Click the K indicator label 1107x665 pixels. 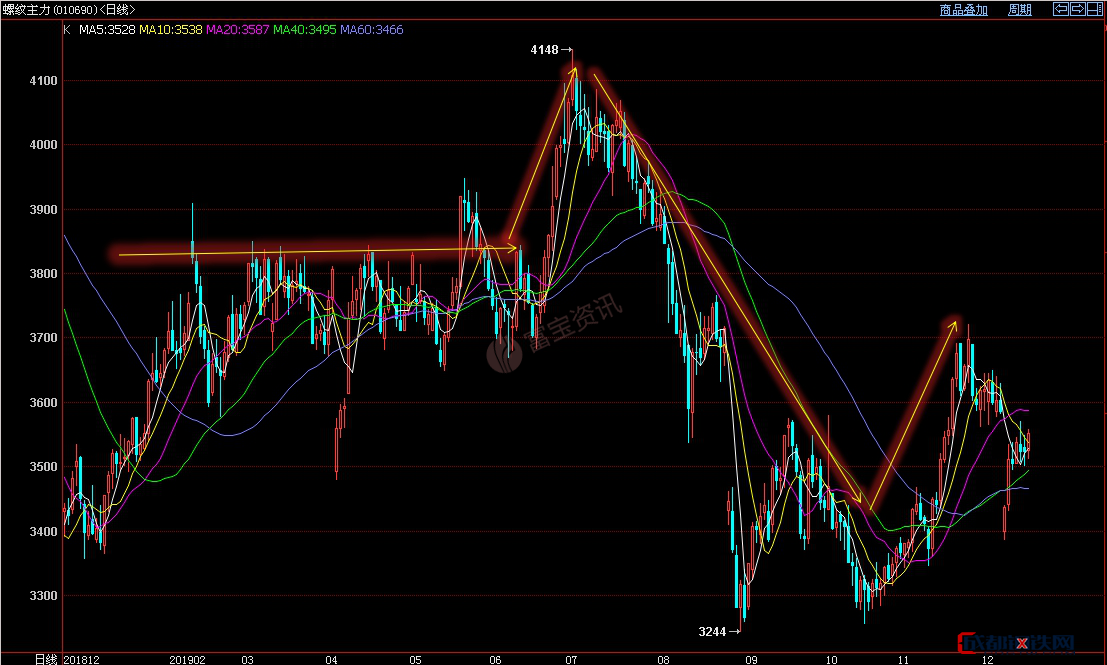click(x=67, y=30)
